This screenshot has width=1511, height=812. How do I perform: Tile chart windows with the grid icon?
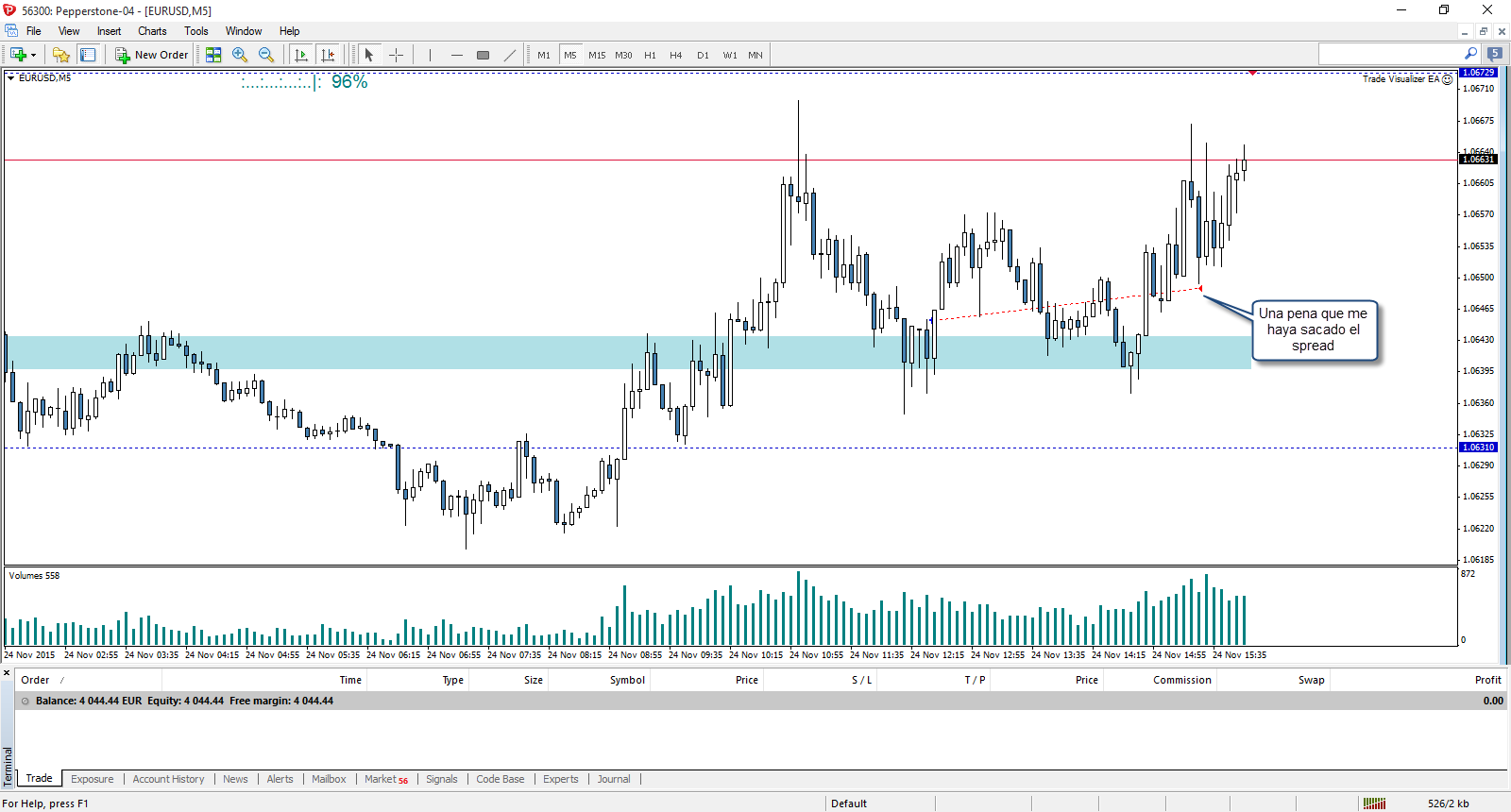(x=213, y=55)
